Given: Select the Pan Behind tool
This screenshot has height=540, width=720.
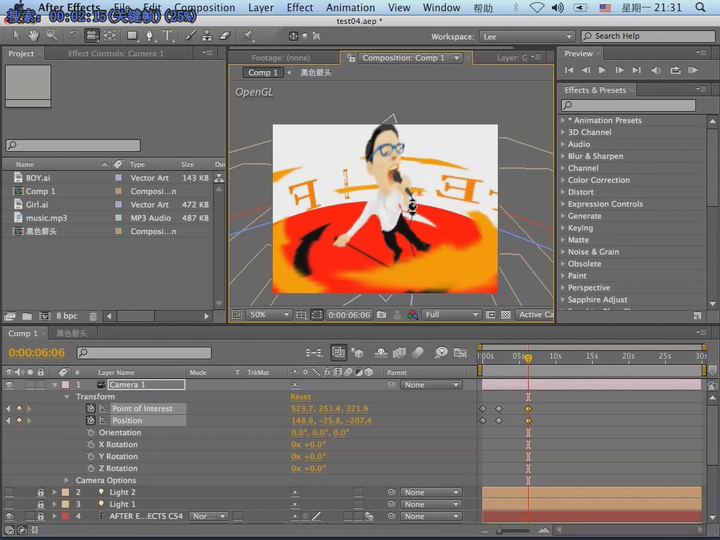Looking at the screenshot, I should pyautogui.click(x=110, y=35).
